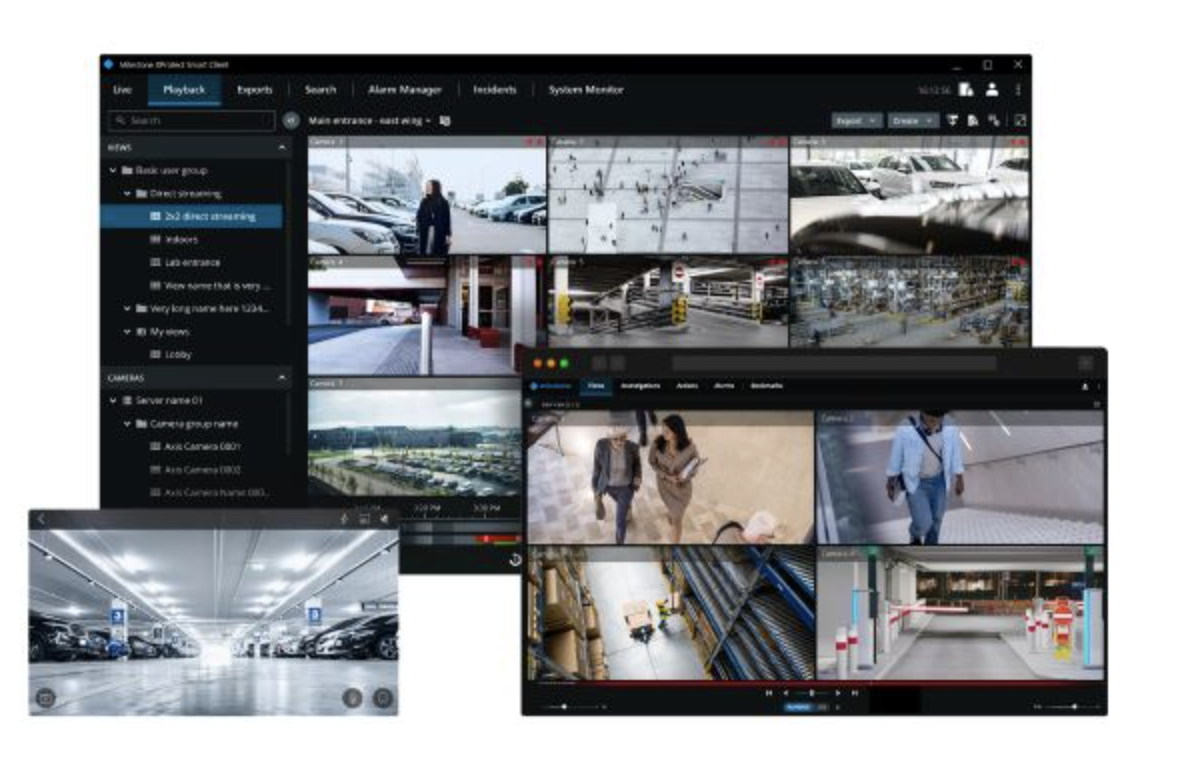Open the user profile icon in the top bar

pos(991,90)
